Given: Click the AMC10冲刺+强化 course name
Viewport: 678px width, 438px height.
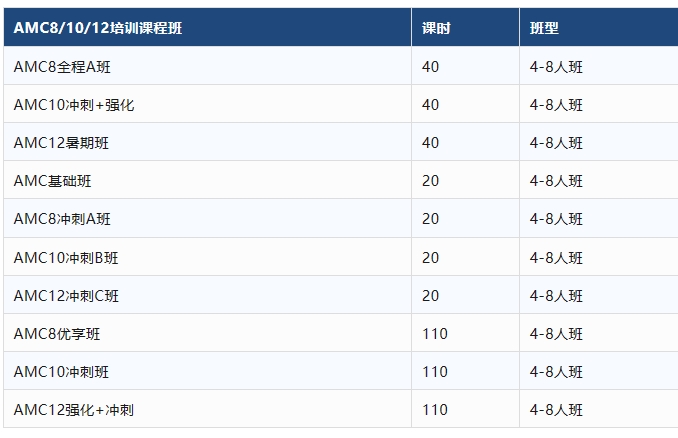Looking at the screenshot, I should click(74, 105).
